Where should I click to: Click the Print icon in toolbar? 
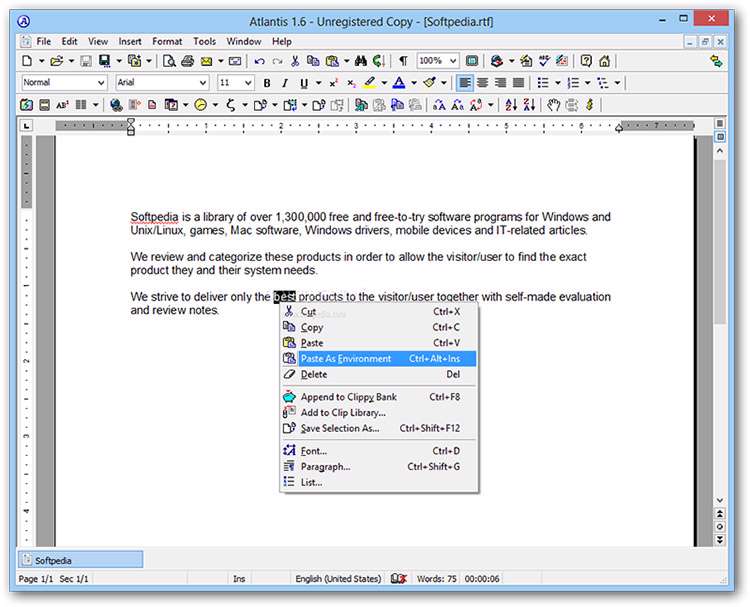[187, 61]
